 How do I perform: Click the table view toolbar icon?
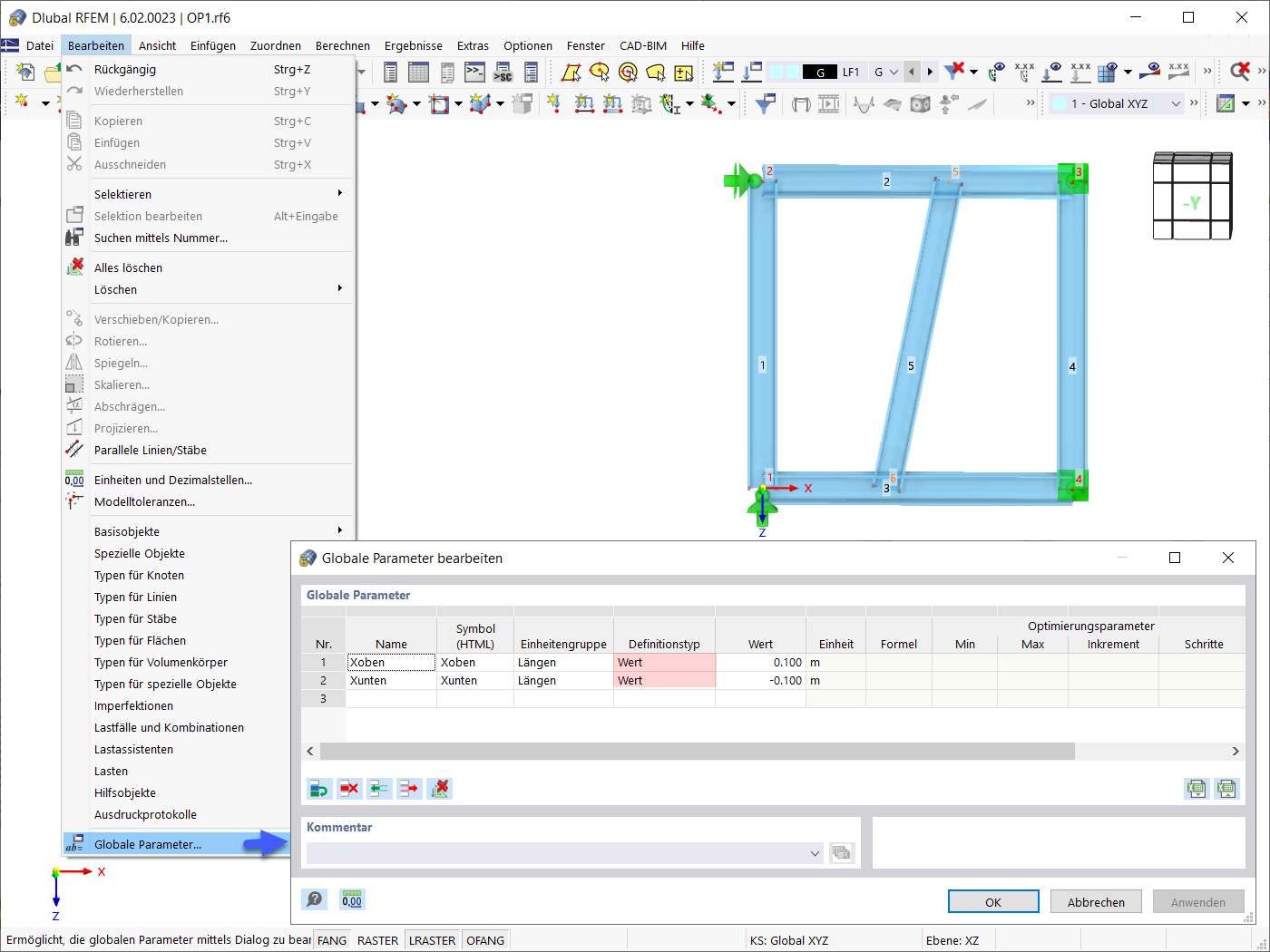418,72
